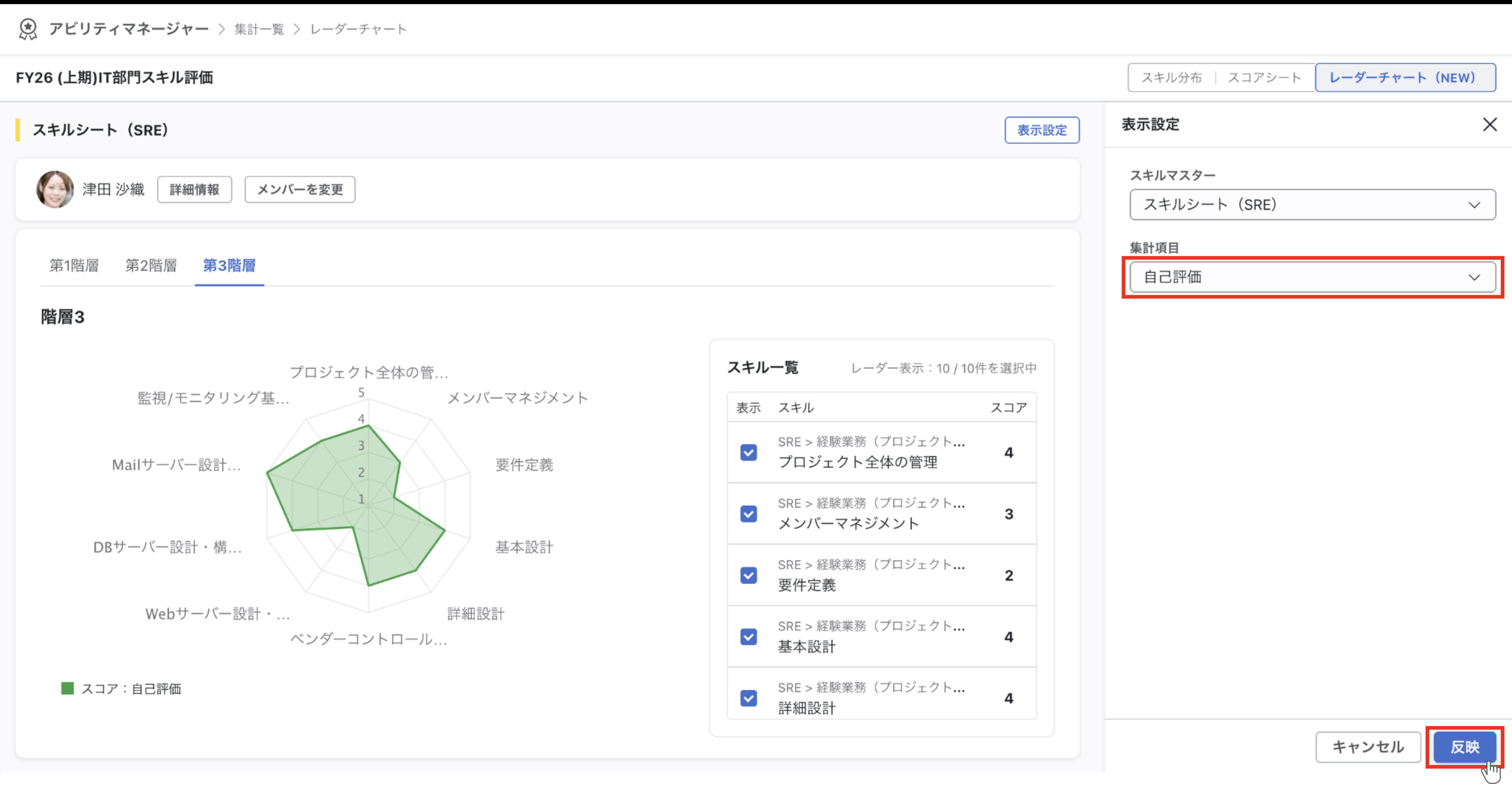Toggle the 詳細設計 skill checkbox

748,698
